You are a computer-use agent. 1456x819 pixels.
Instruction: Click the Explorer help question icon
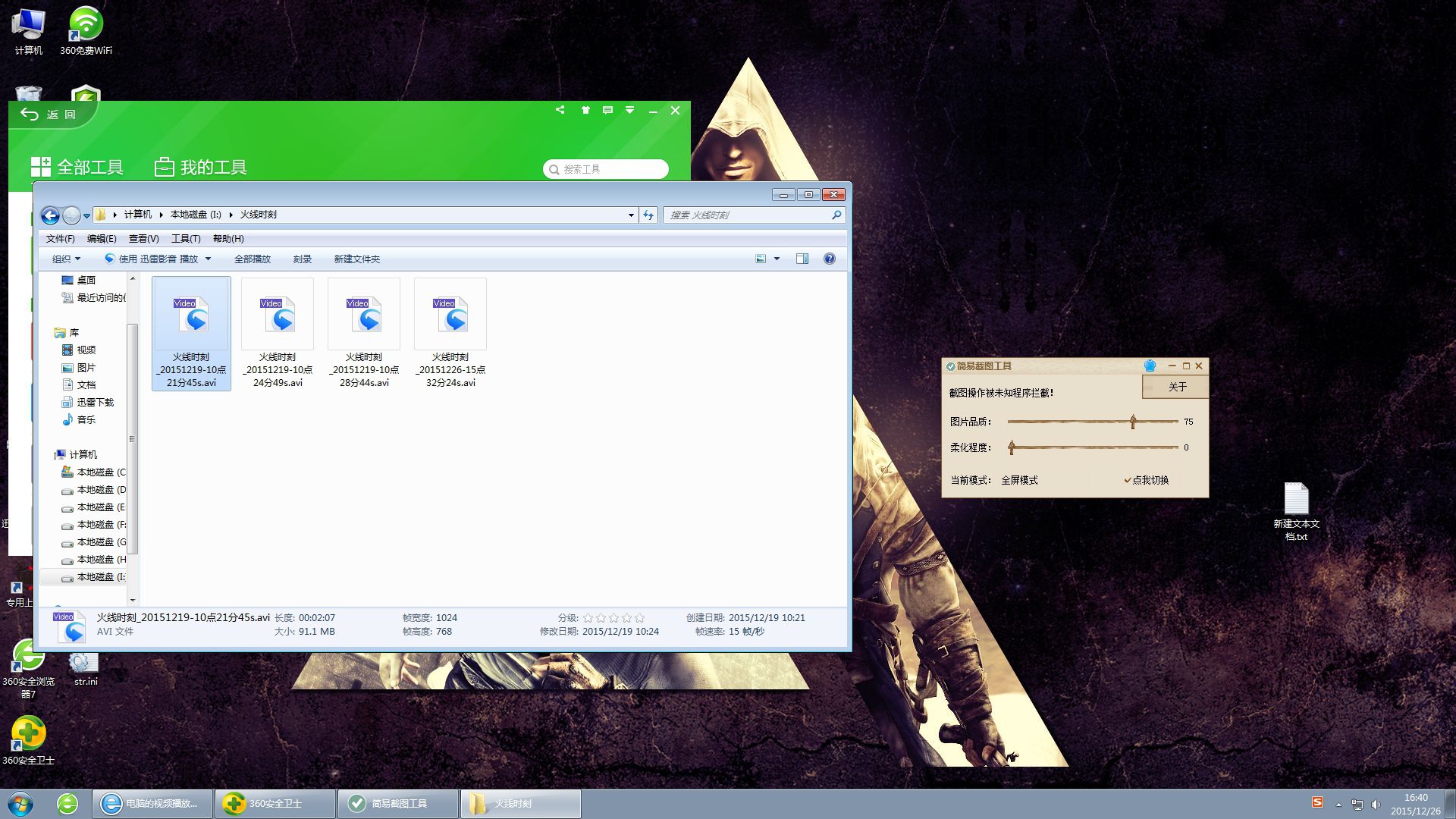(830, 259)
